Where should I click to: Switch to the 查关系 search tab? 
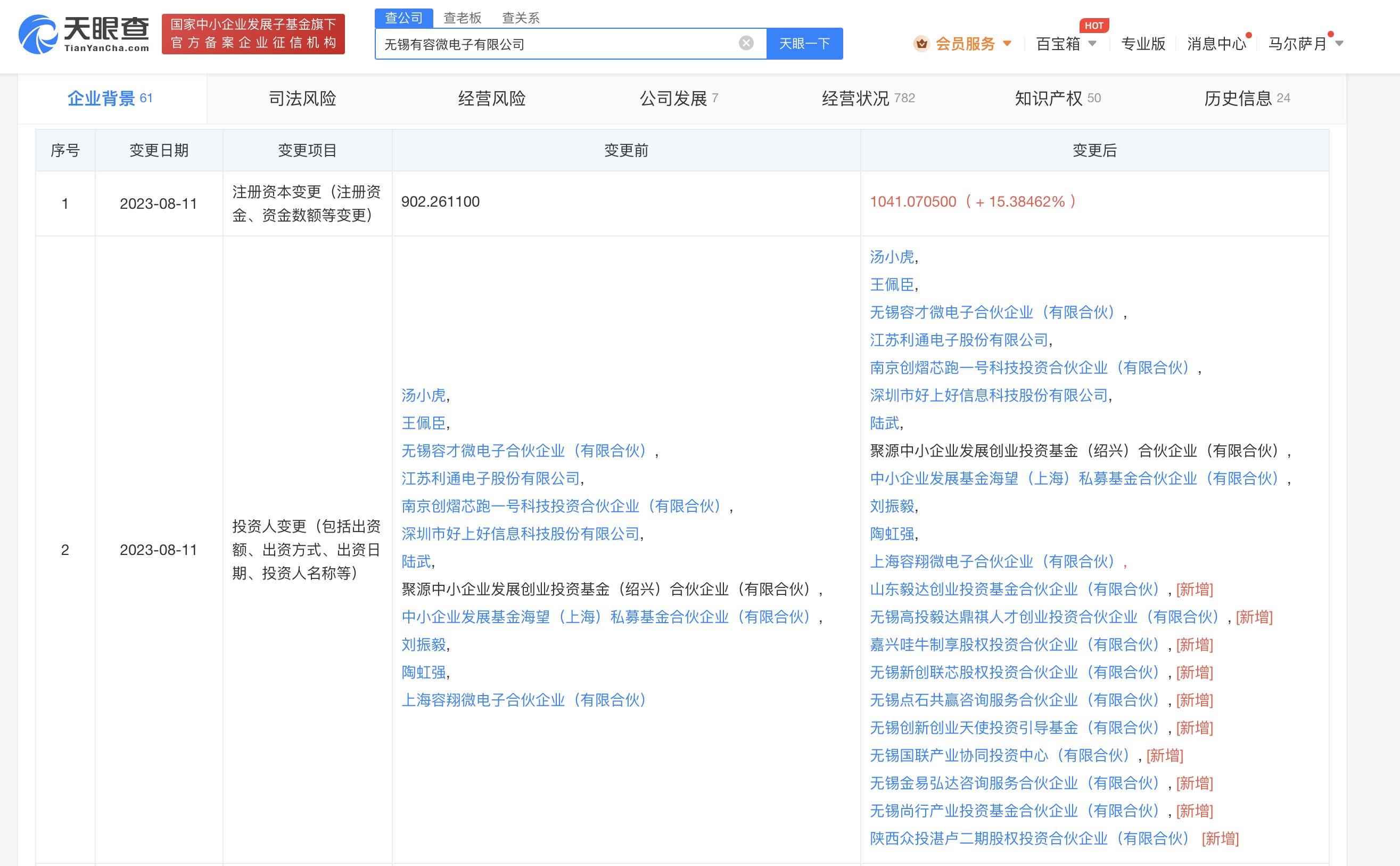(x=521, y=18)
